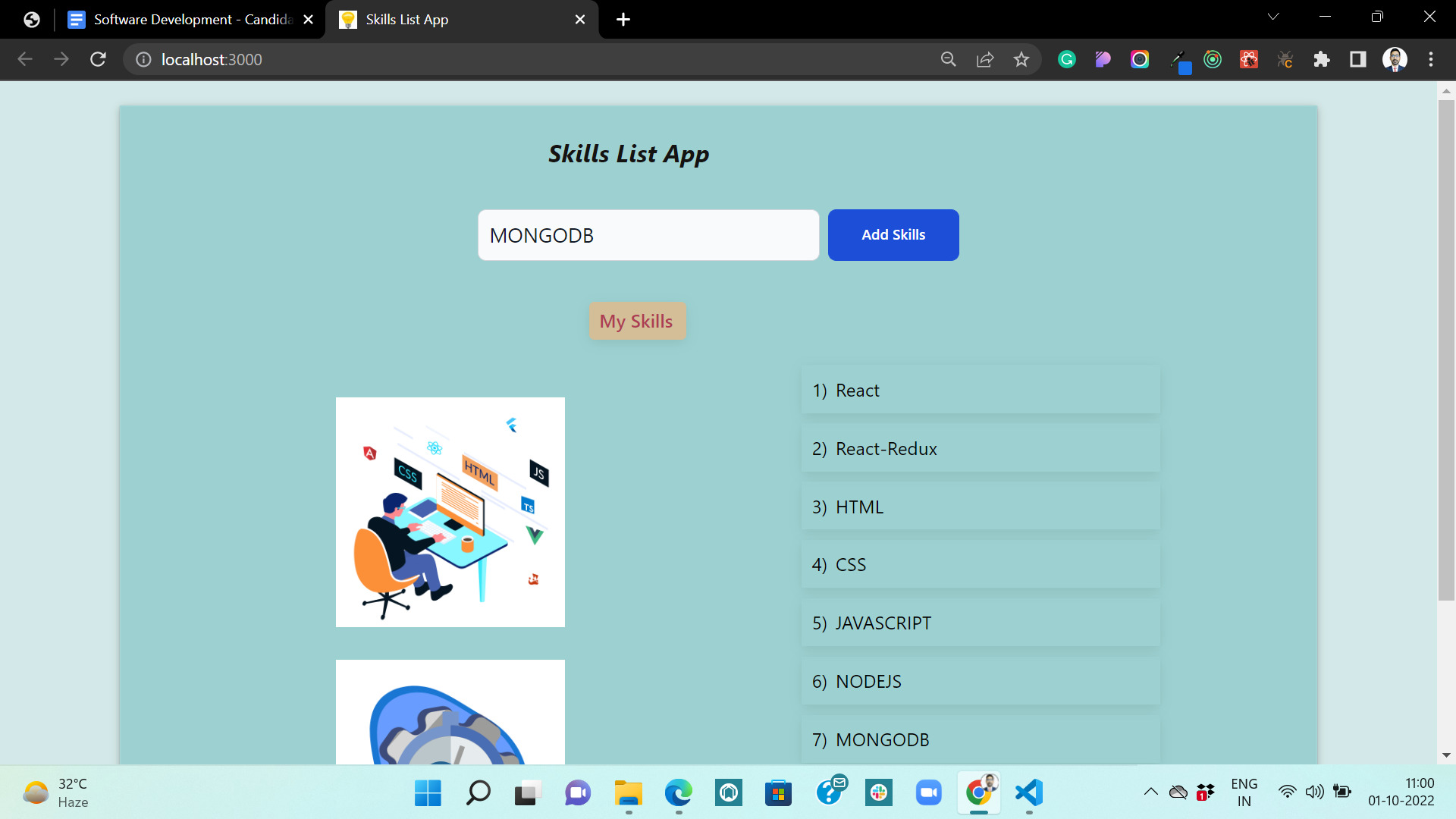The width and height of the screenshot is (1456, 819).
Task: Expand the hidden icons chevron in system tray
Action: pyautogui.click(x=1152, y=792)
